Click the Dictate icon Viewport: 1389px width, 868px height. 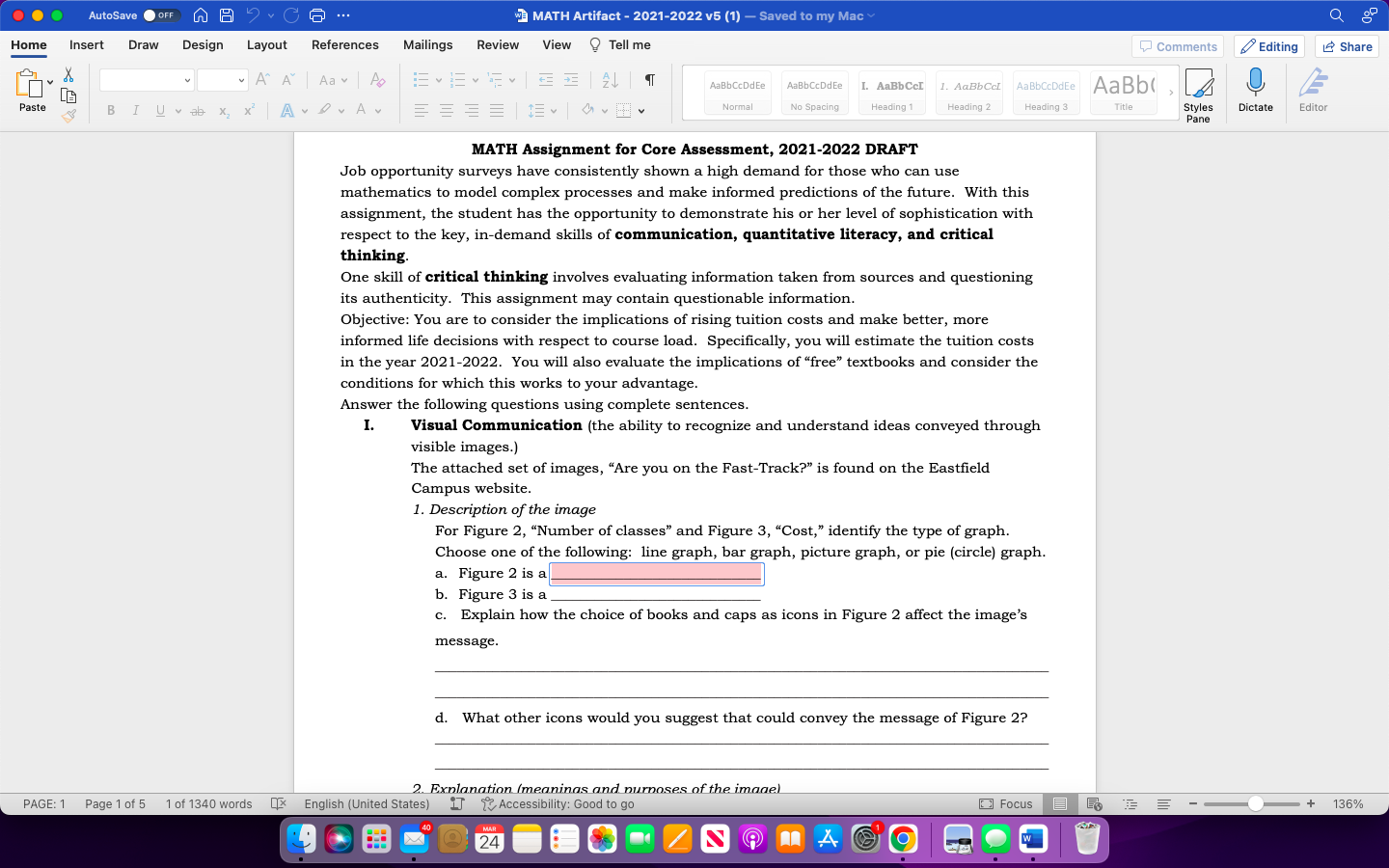pyautogui.click(x=1256, y=87)
